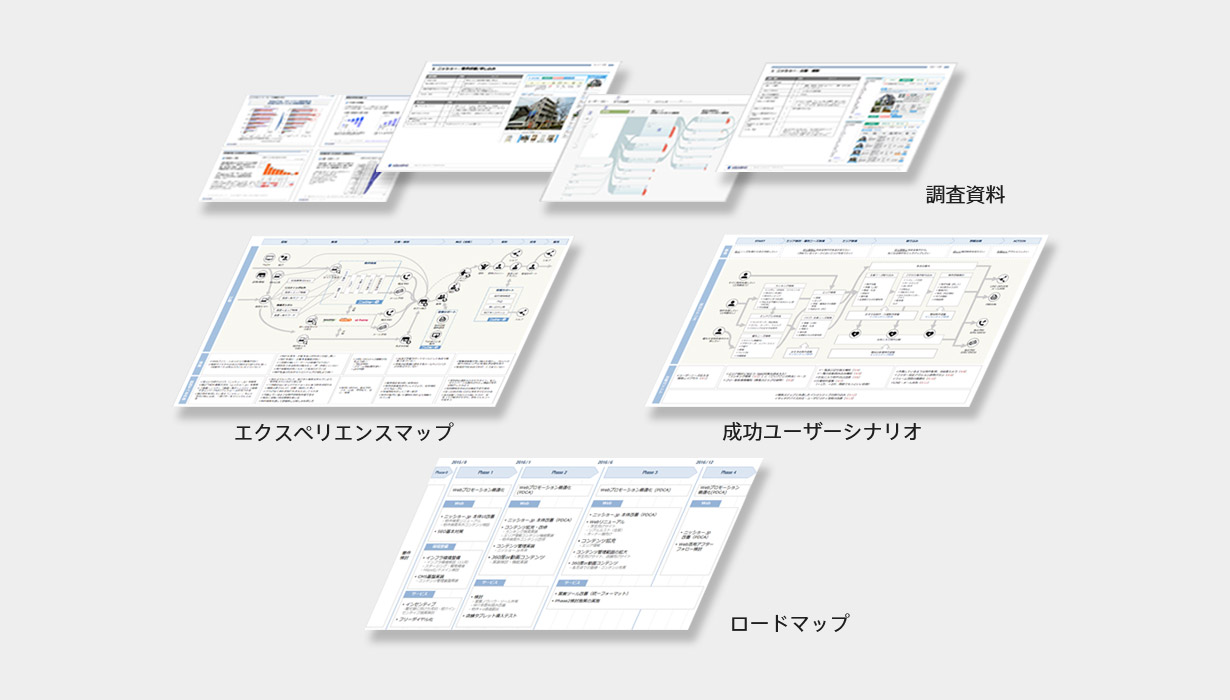1230x700 pixels.
Task: Click the orange brand logo in experience map
Action: coord(347,320)
